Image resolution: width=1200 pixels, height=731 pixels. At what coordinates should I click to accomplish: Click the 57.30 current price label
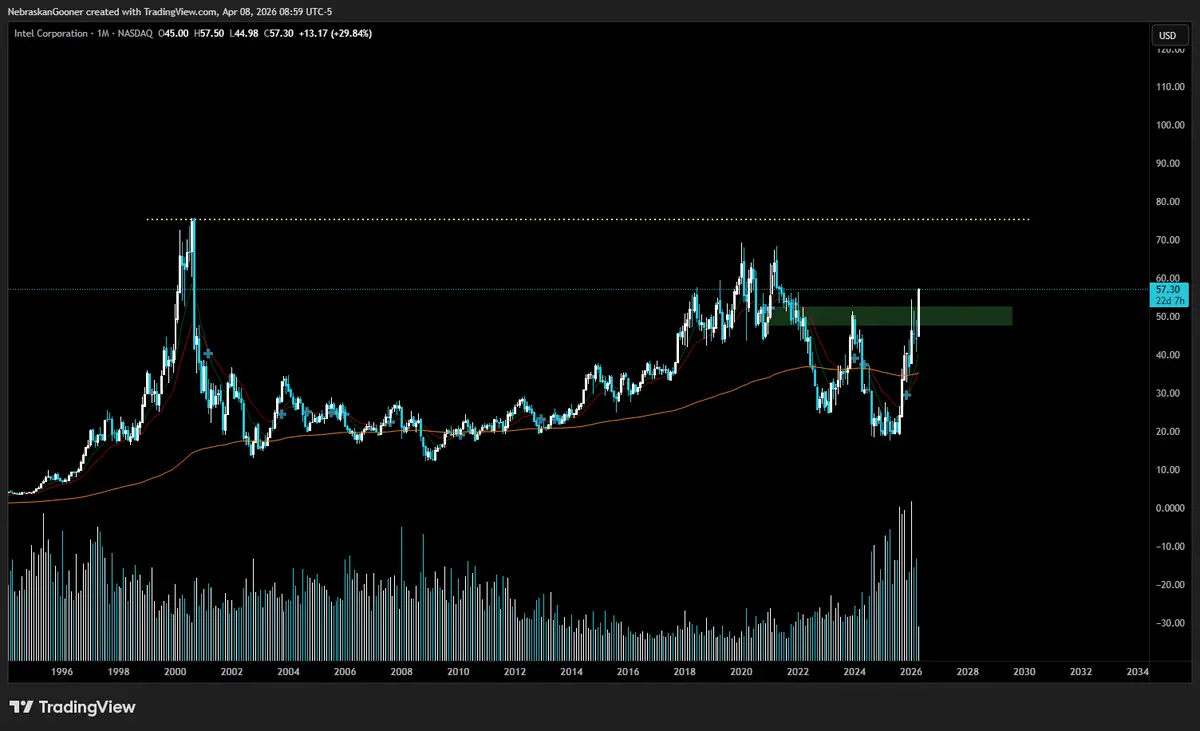click(x=1169, y=288)
